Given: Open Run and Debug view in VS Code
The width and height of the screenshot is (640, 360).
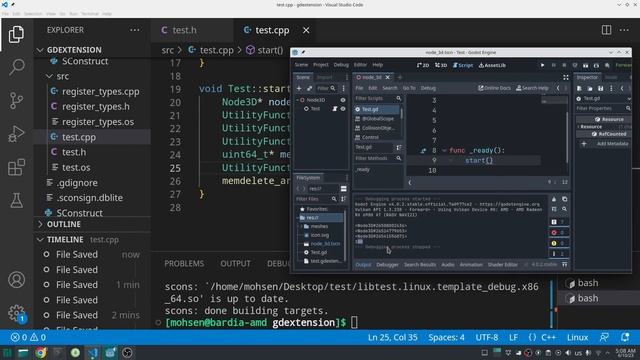Looking at the screenshot, I should point(16,134).
